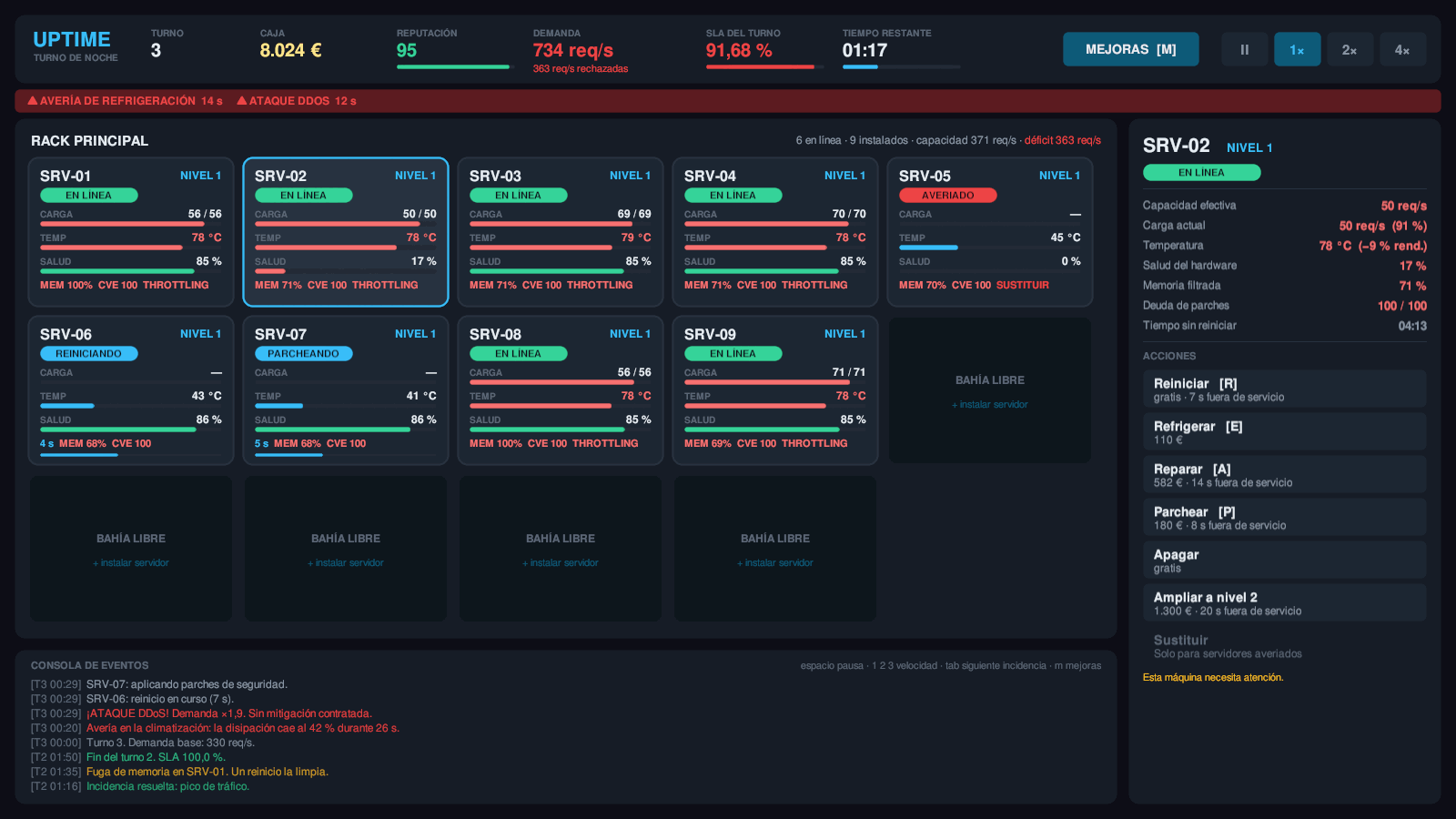Image resolution: width=1456 pixels, height=819 pixels.
Task: Click the AVERÍA DE REFRIGERACIÓN alert
Action: click(126, 101)
